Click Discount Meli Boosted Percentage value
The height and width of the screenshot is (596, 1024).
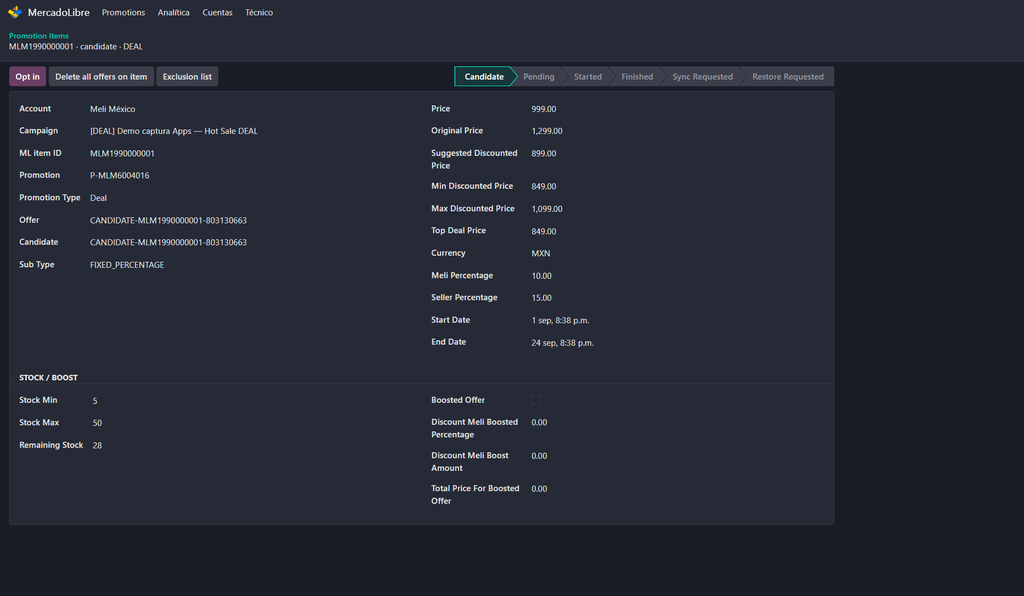539,422
